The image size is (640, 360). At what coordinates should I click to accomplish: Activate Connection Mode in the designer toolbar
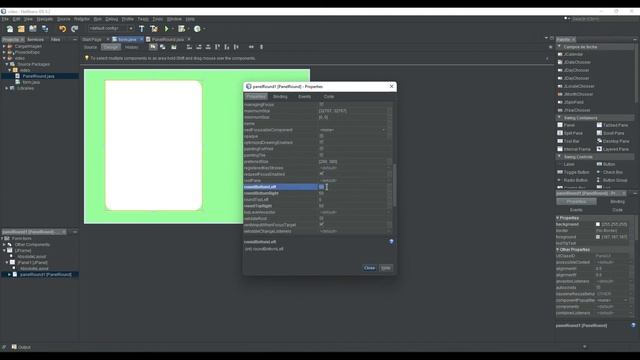[162, 47]
